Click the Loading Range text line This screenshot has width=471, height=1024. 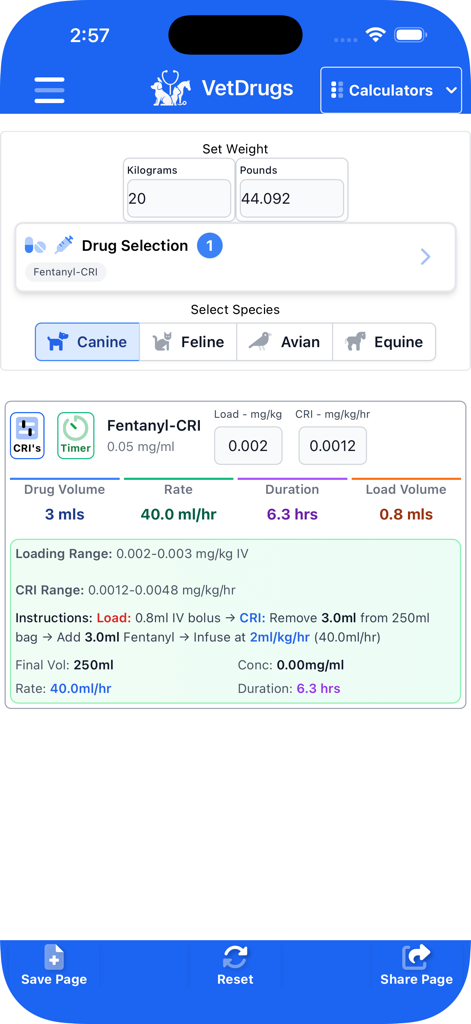click(132, 554)
